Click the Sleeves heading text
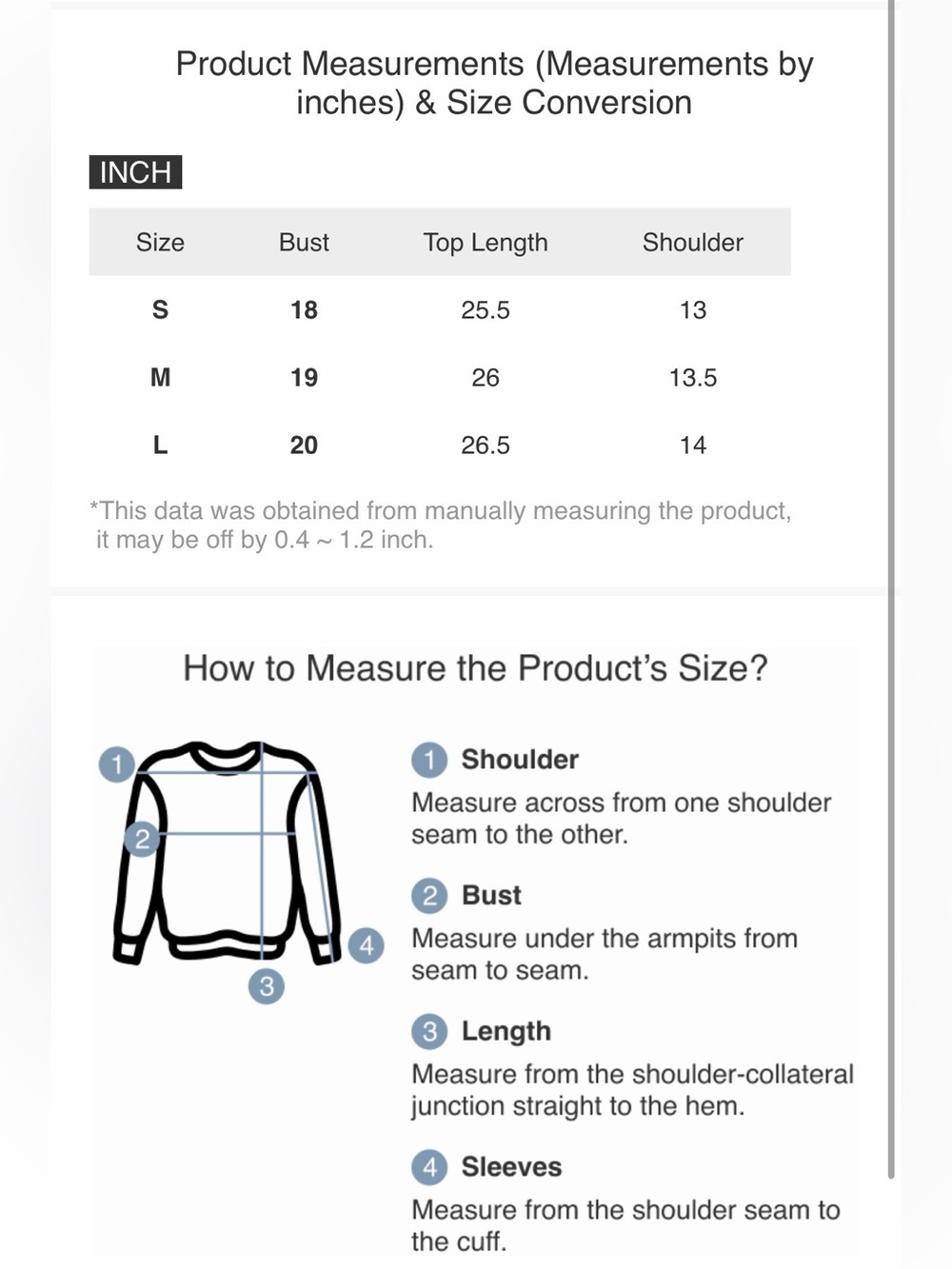 [511, 1167]
